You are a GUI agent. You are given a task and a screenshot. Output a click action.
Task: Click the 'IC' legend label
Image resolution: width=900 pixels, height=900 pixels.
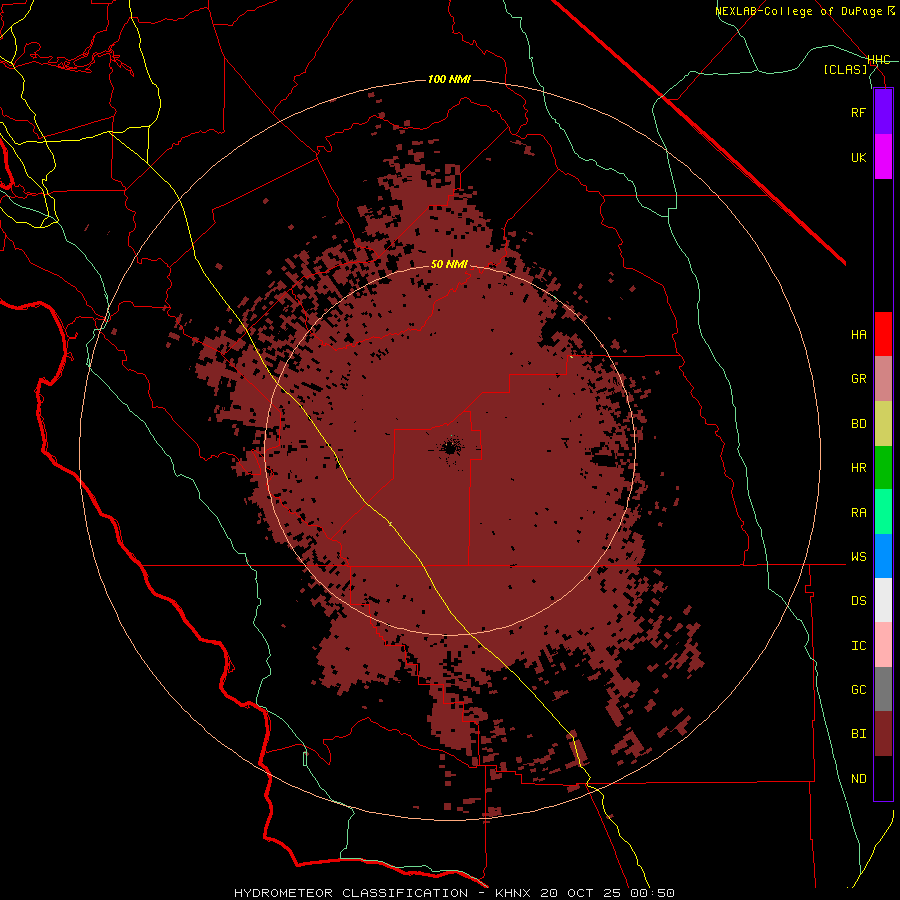point(858,645)
